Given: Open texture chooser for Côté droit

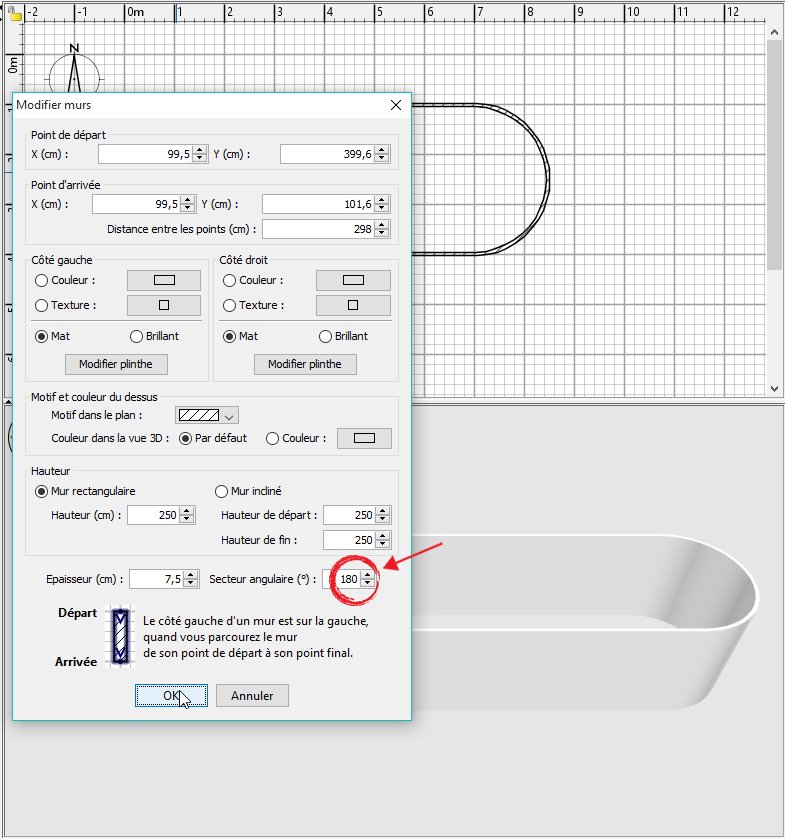Looking at the screenshot, I should pos(353,306).
